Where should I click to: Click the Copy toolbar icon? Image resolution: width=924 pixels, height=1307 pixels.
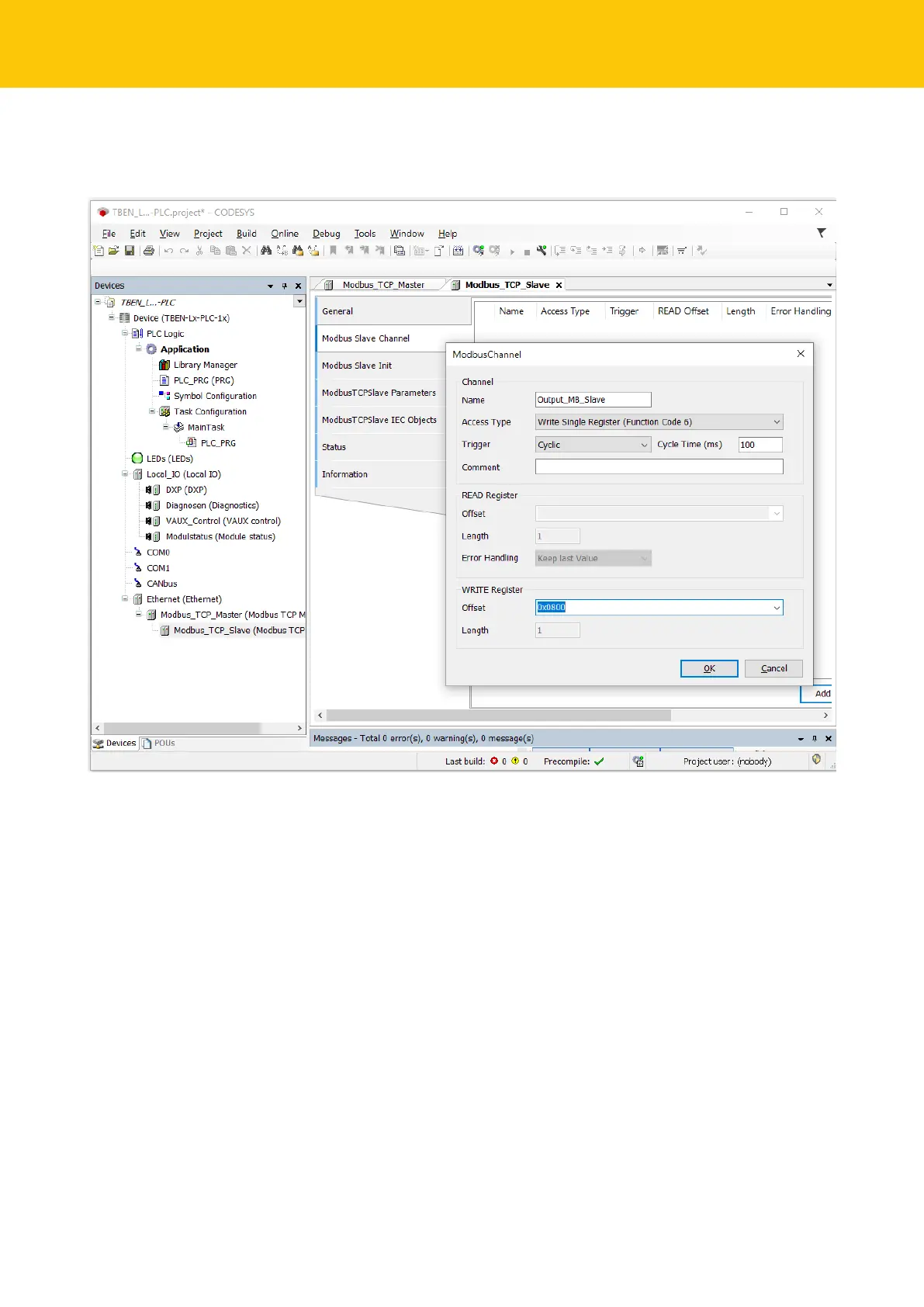click(215, 251)
